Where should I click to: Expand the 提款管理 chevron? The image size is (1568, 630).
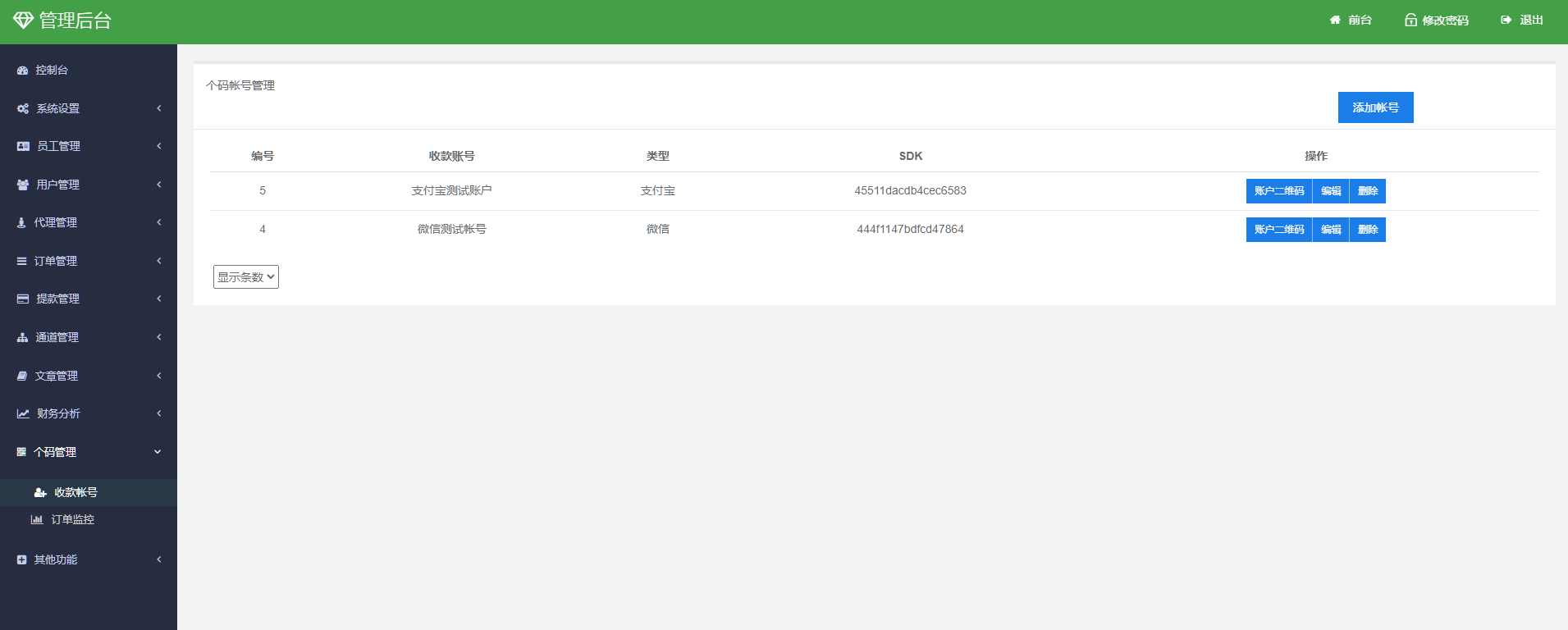(x=158, y=299)
